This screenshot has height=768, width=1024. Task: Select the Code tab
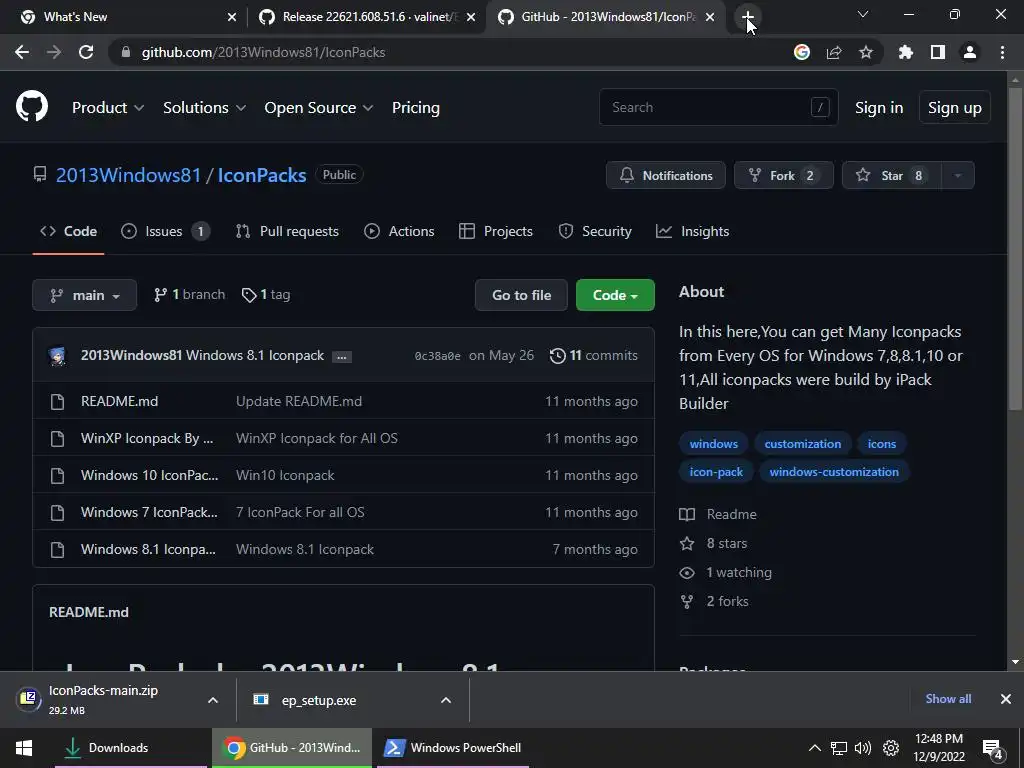pos(68,231)
